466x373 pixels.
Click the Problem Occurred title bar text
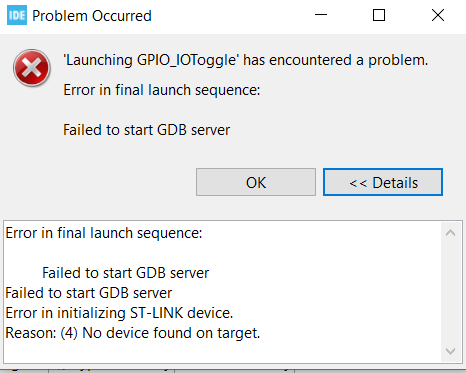[92, 16]
